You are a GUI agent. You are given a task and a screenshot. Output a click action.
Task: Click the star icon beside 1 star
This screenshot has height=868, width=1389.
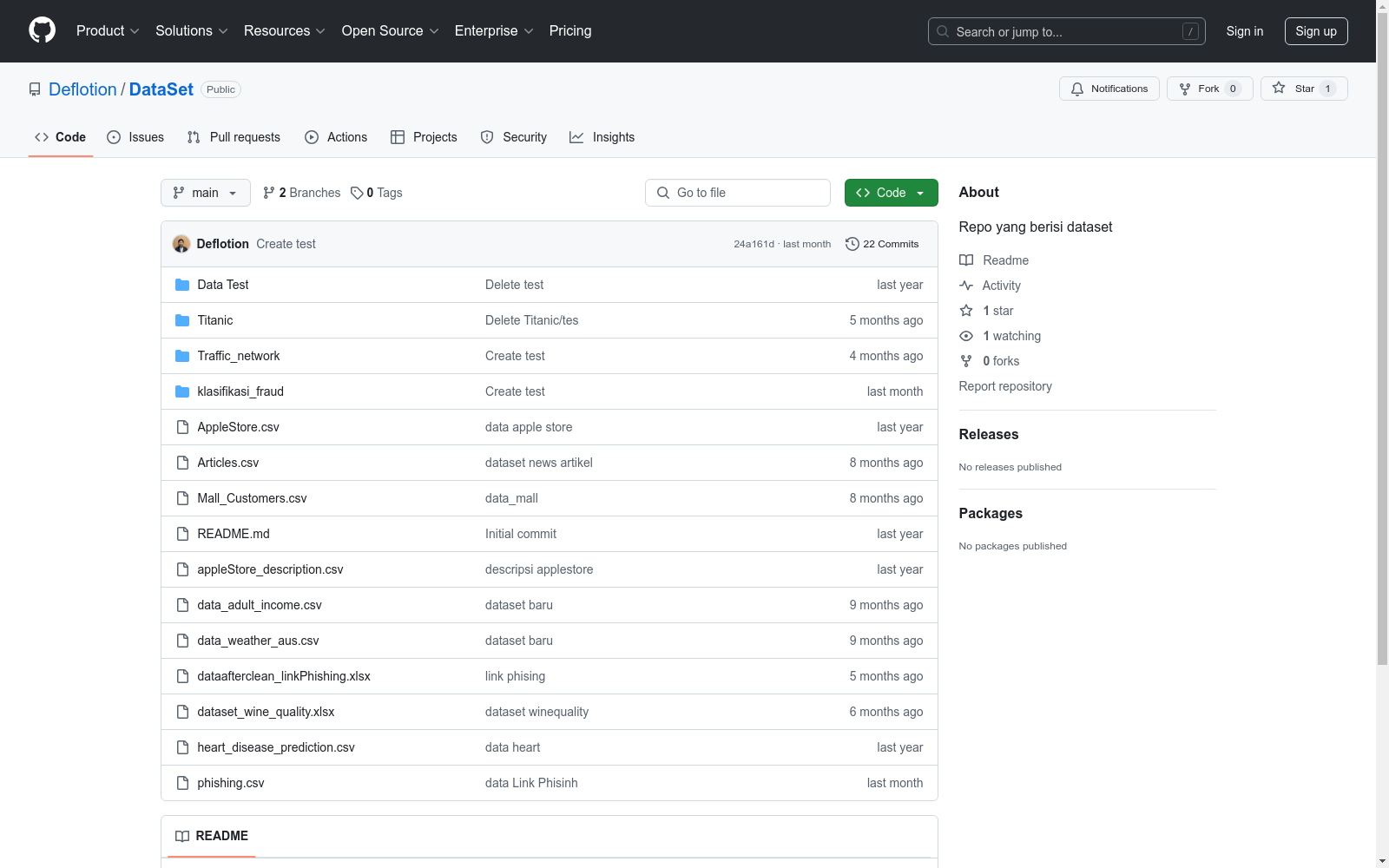point(966,311)
